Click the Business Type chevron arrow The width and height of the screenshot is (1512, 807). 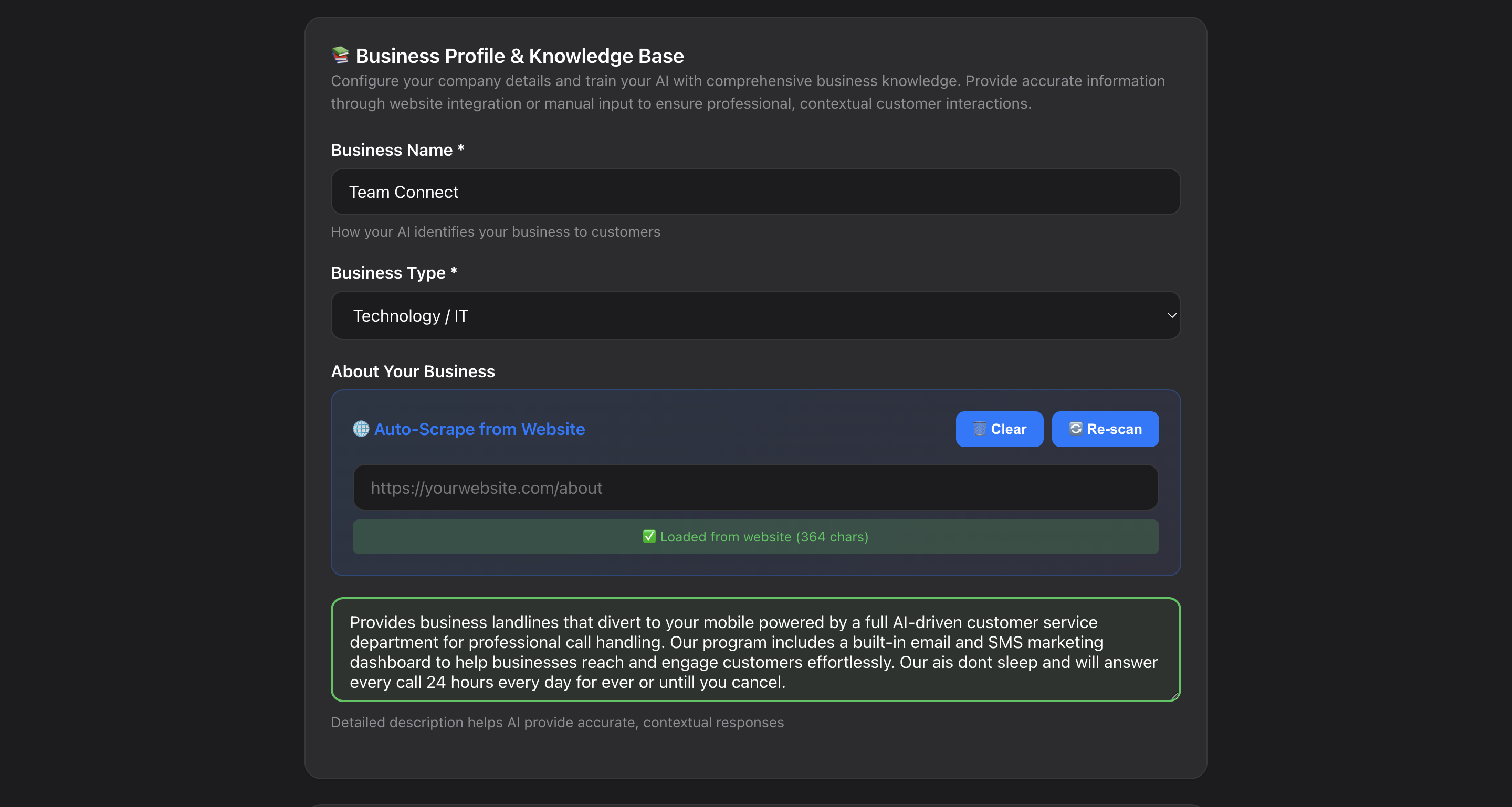pyautogui.click(x=1172, y=315)
